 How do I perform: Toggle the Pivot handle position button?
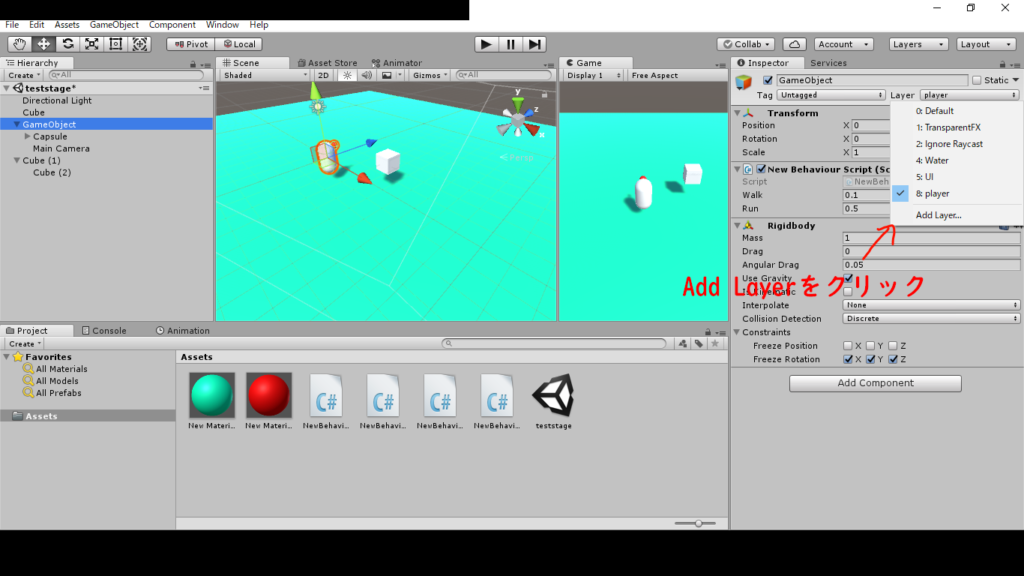190,44
